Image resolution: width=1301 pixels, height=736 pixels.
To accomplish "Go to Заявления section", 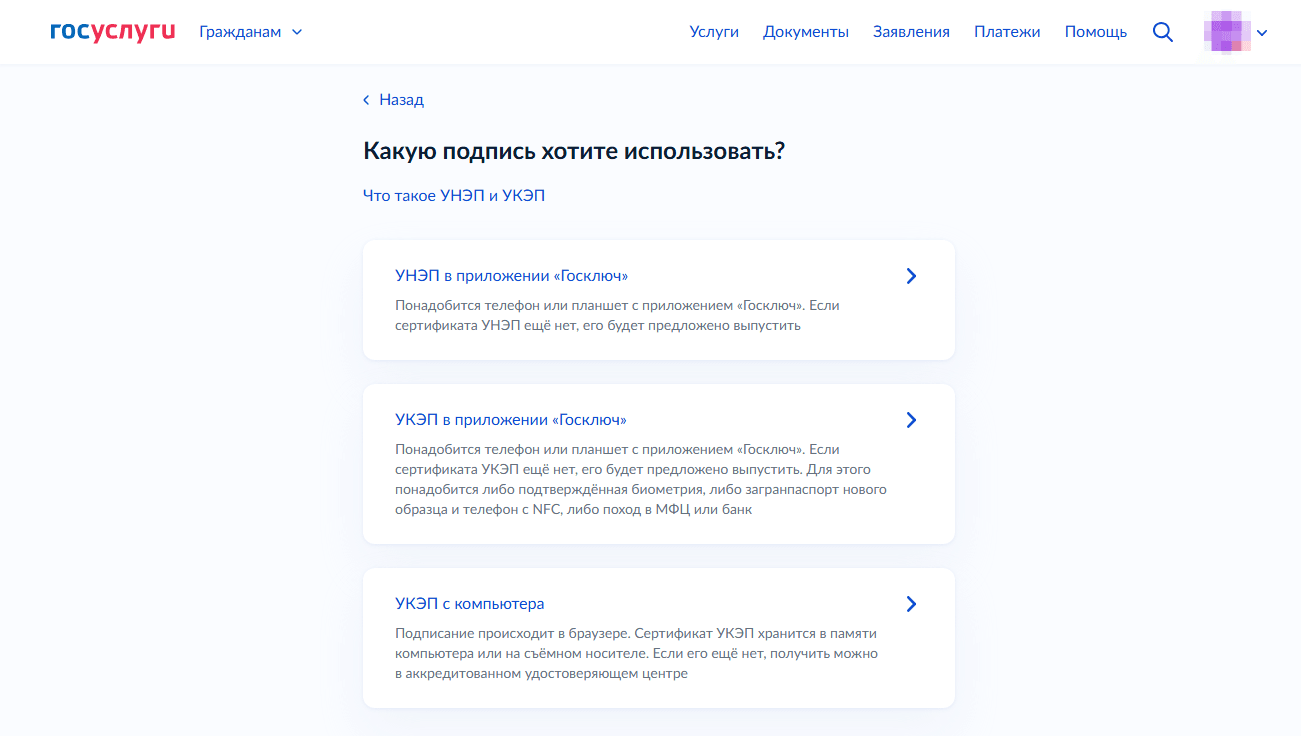I will (x=911, y=32).
